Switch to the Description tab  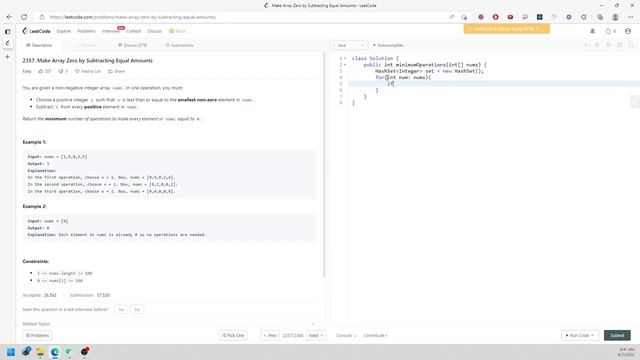pyautogui.click(x=39, y=45)
